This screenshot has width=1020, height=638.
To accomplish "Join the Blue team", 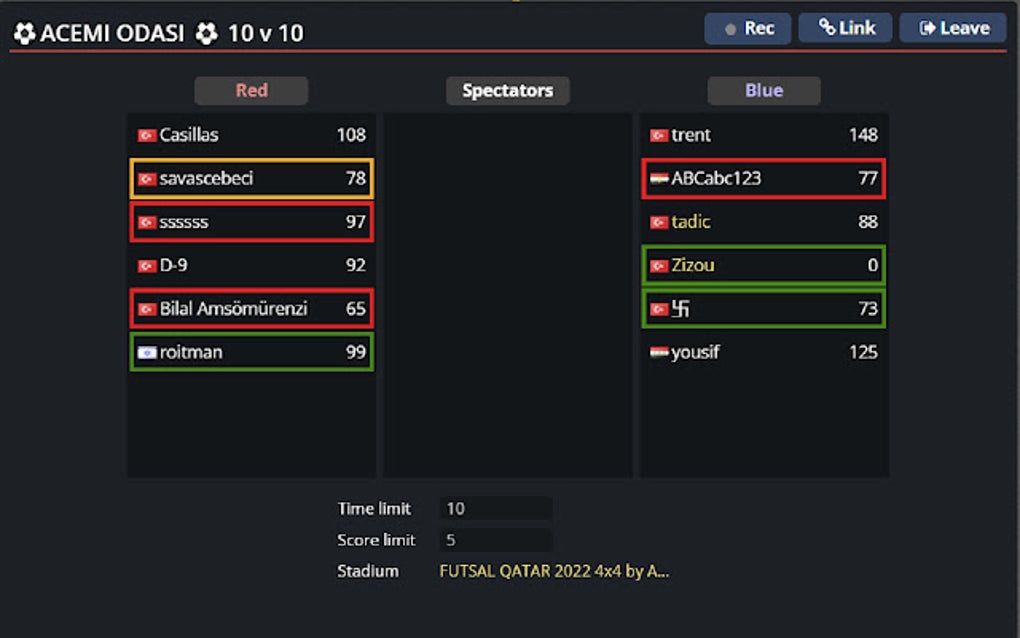I will point(764,90).
